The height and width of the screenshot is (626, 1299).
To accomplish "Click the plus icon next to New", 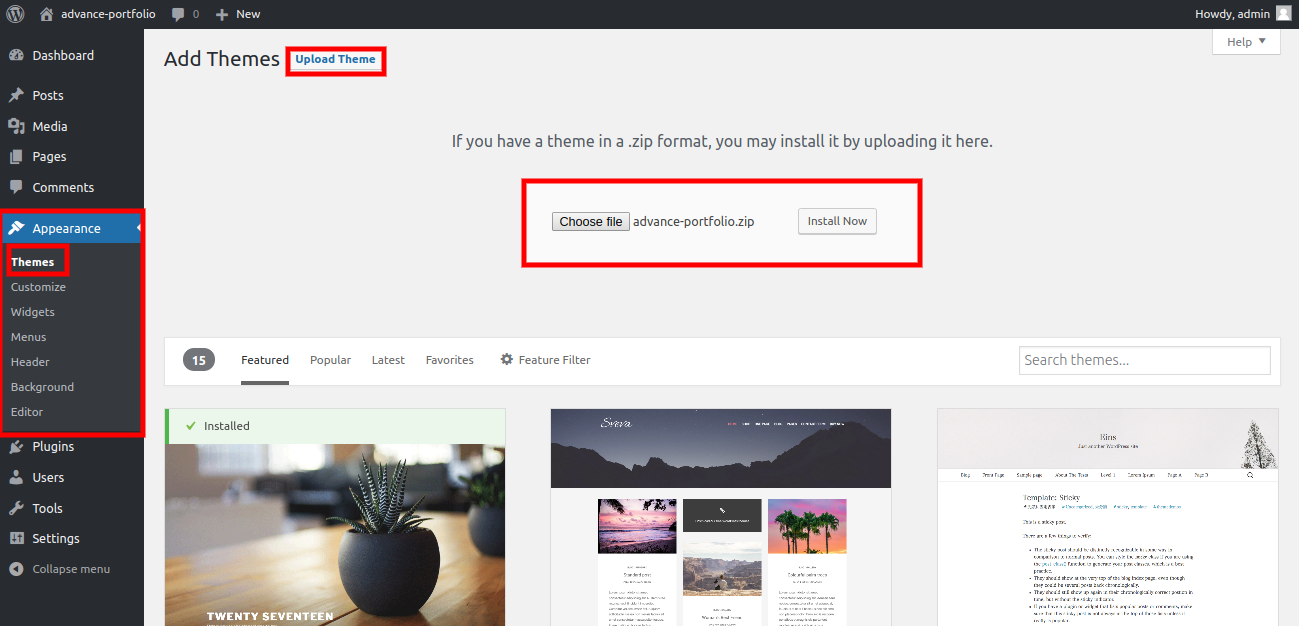I will point(222,14).
